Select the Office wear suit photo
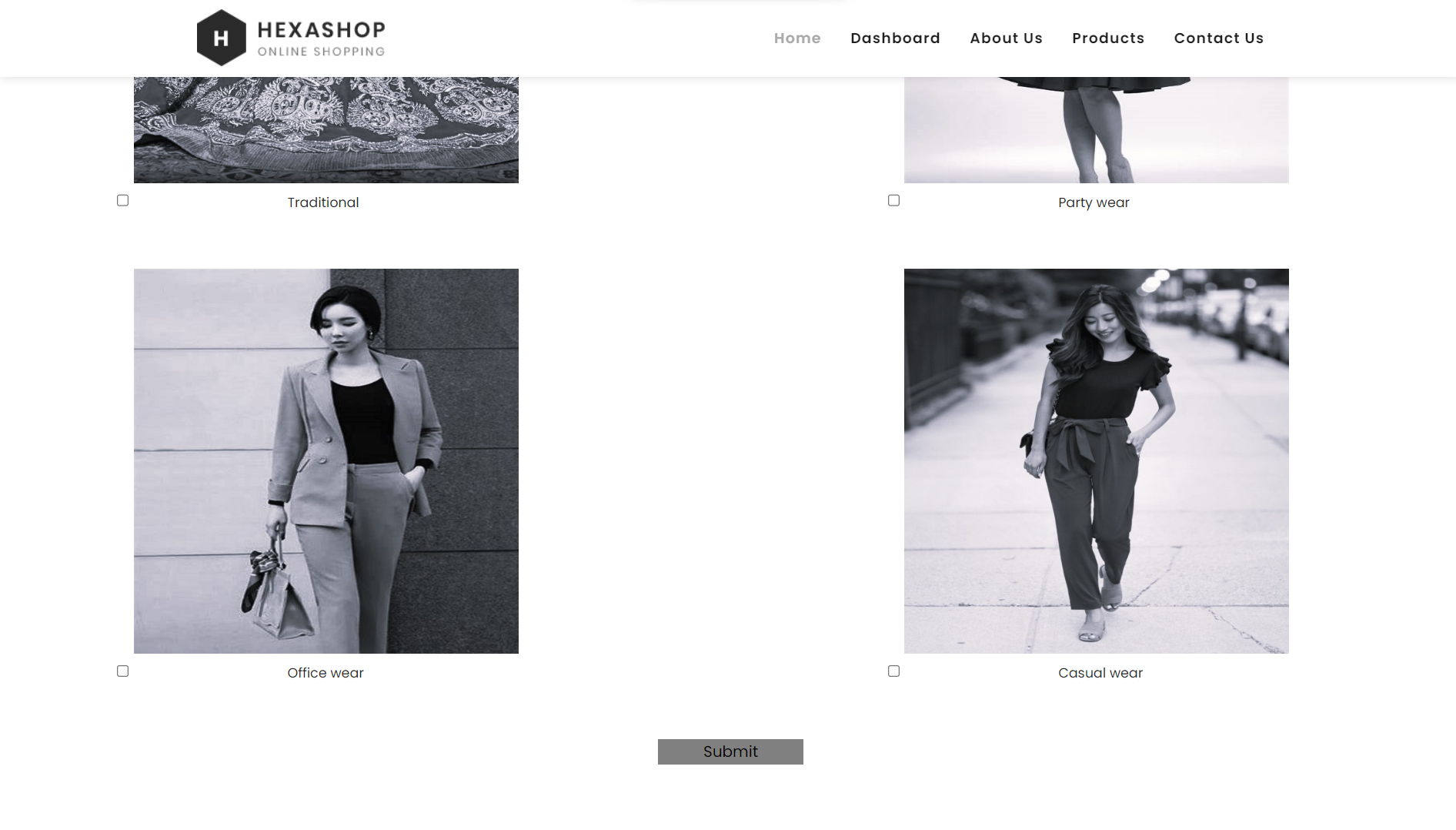 click(326, 460)
